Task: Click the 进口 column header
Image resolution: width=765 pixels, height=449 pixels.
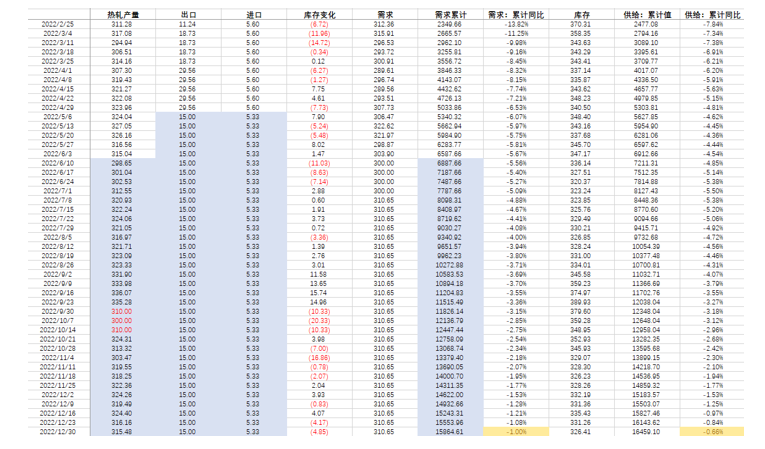Action: [x=254, y=15]
